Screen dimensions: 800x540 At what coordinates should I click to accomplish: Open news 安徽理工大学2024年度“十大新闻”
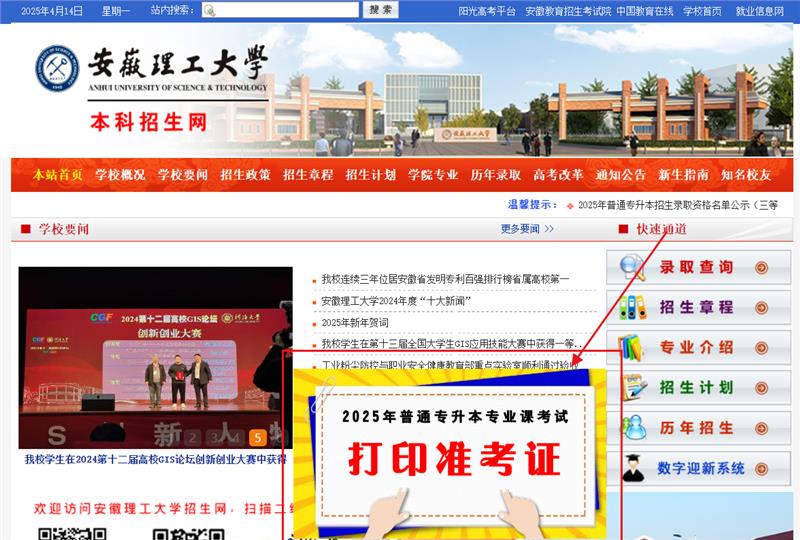(396, 301)
